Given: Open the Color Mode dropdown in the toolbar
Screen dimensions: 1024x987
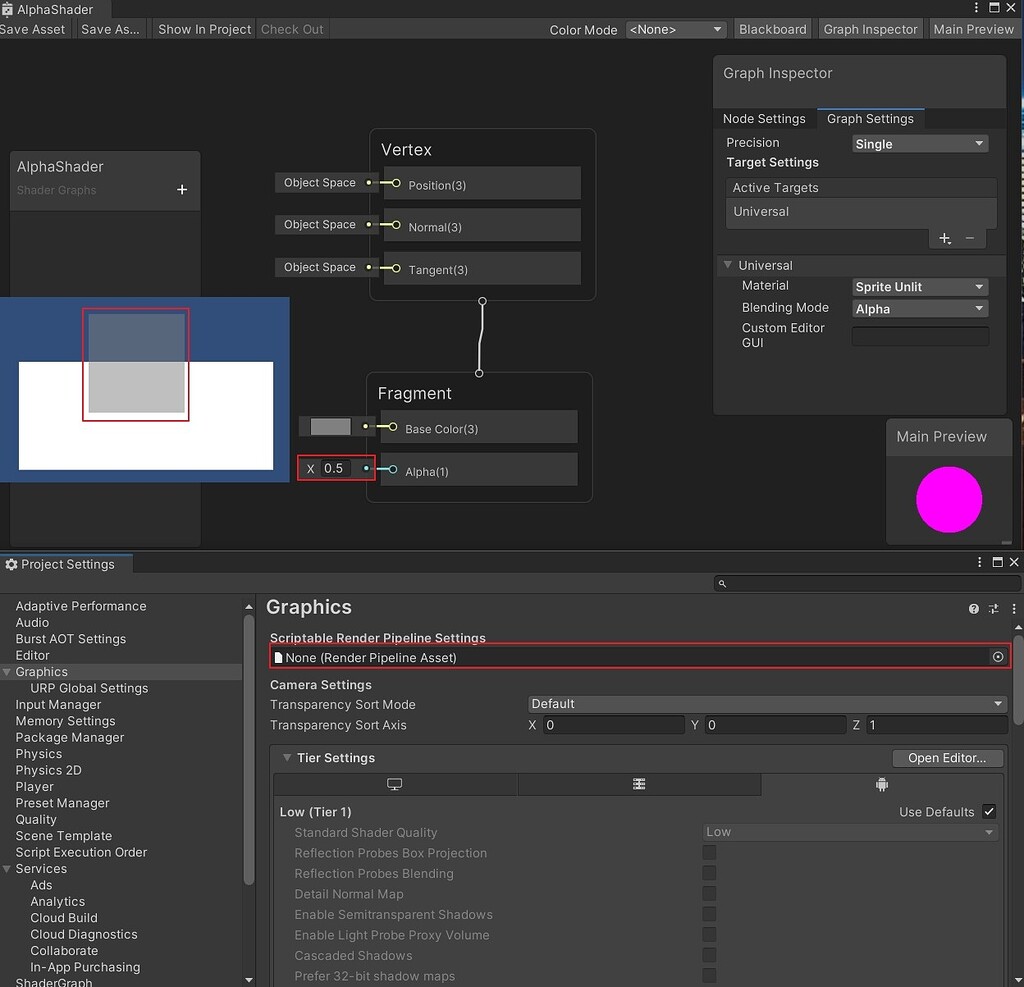Looking at the screenshot, I should (x=675, y=29).
